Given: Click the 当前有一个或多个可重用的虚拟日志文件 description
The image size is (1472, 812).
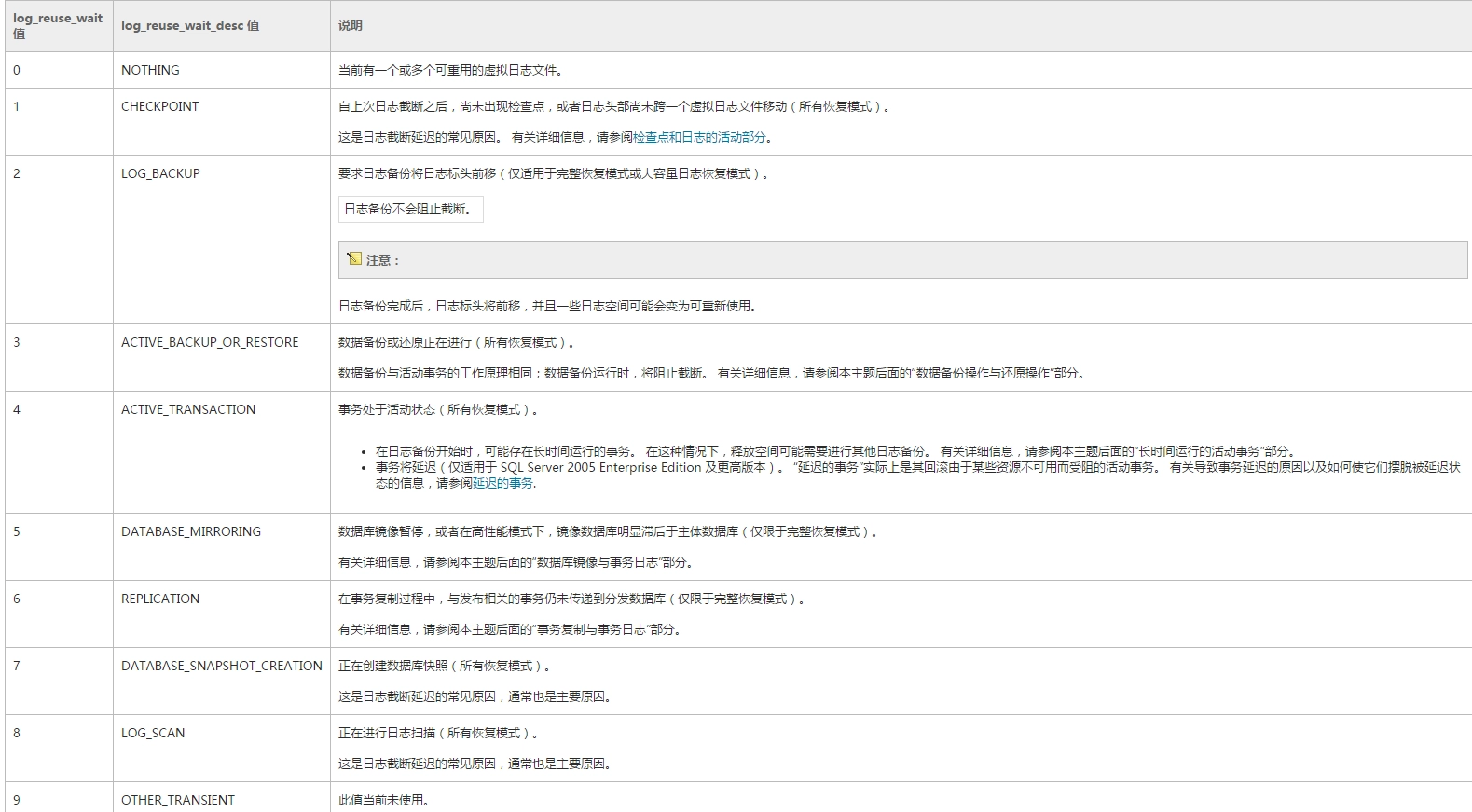Looking at the screenshot, I should pos(450,70).
